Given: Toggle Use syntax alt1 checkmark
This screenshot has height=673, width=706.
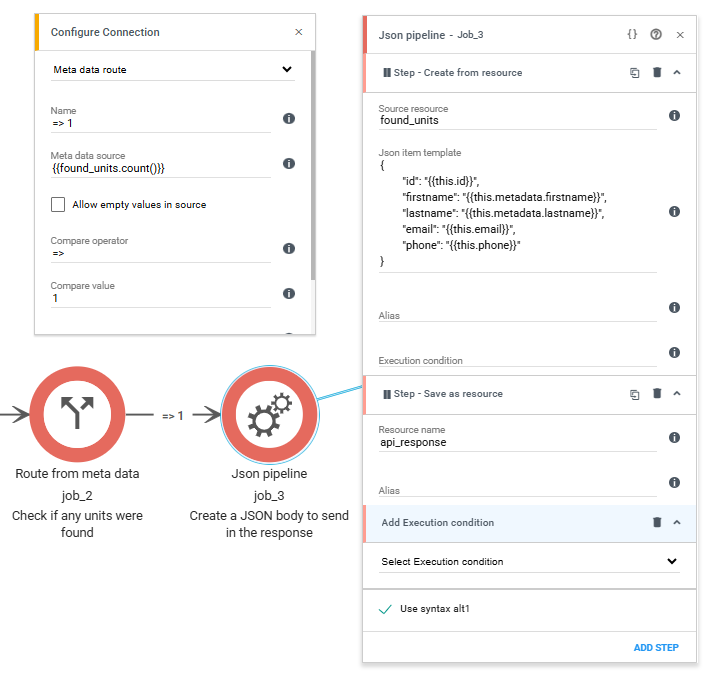Looking at the screenshot, I should 385,609.
